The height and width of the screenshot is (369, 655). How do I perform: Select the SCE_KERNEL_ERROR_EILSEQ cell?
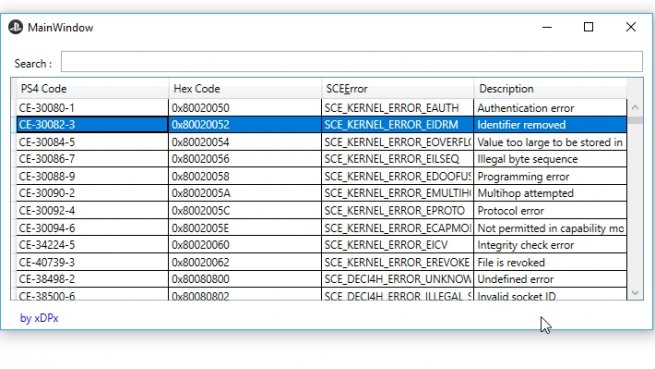click(397, 159)
